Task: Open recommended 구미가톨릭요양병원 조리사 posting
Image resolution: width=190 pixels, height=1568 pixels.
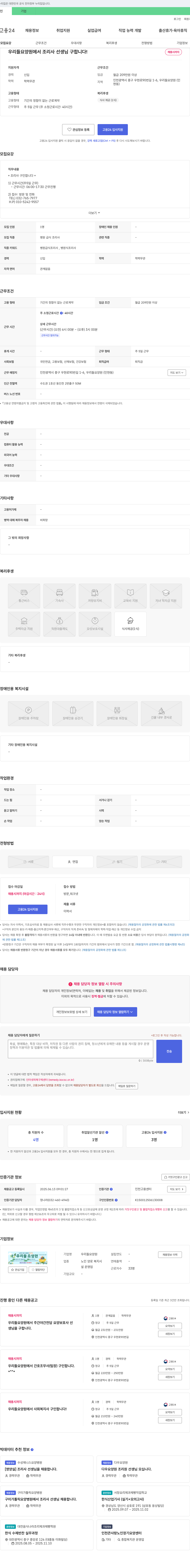Action: [x=41, y=1499]
